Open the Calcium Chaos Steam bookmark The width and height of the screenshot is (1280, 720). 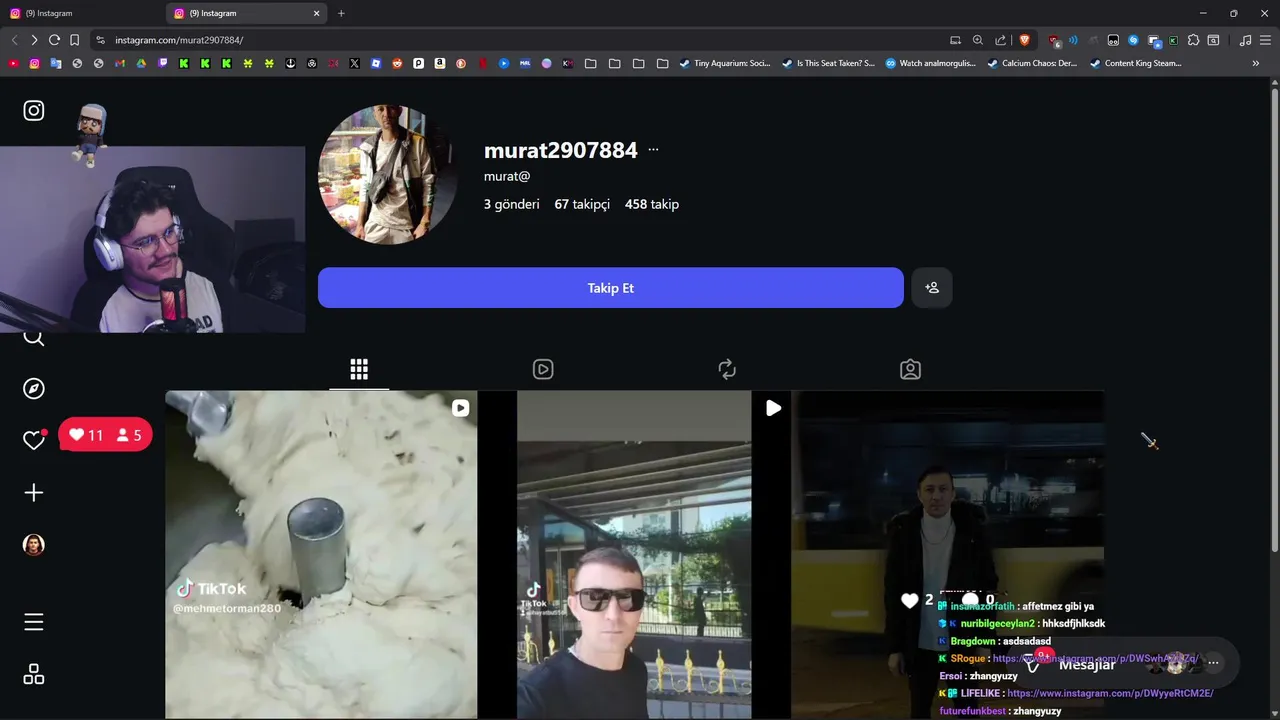[1032, 63]
